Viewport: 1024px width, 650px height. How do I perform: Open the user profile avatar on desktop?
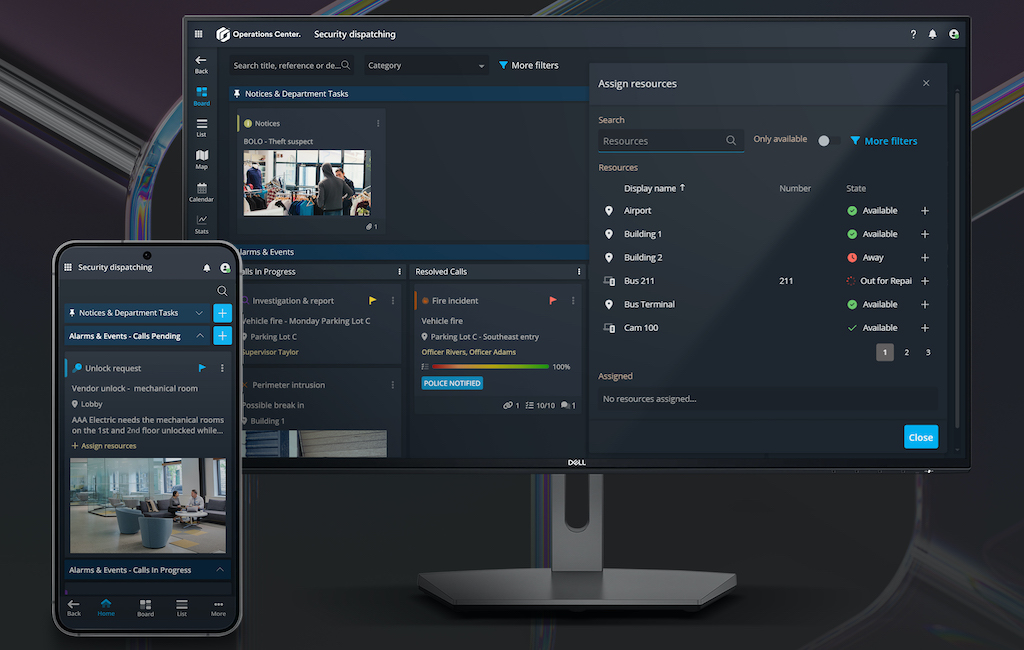tap(954, 34)
